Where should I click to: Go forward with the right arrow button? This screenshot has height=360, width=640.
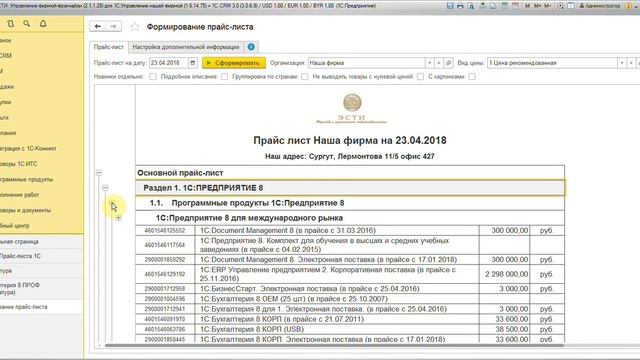[113, 27]
